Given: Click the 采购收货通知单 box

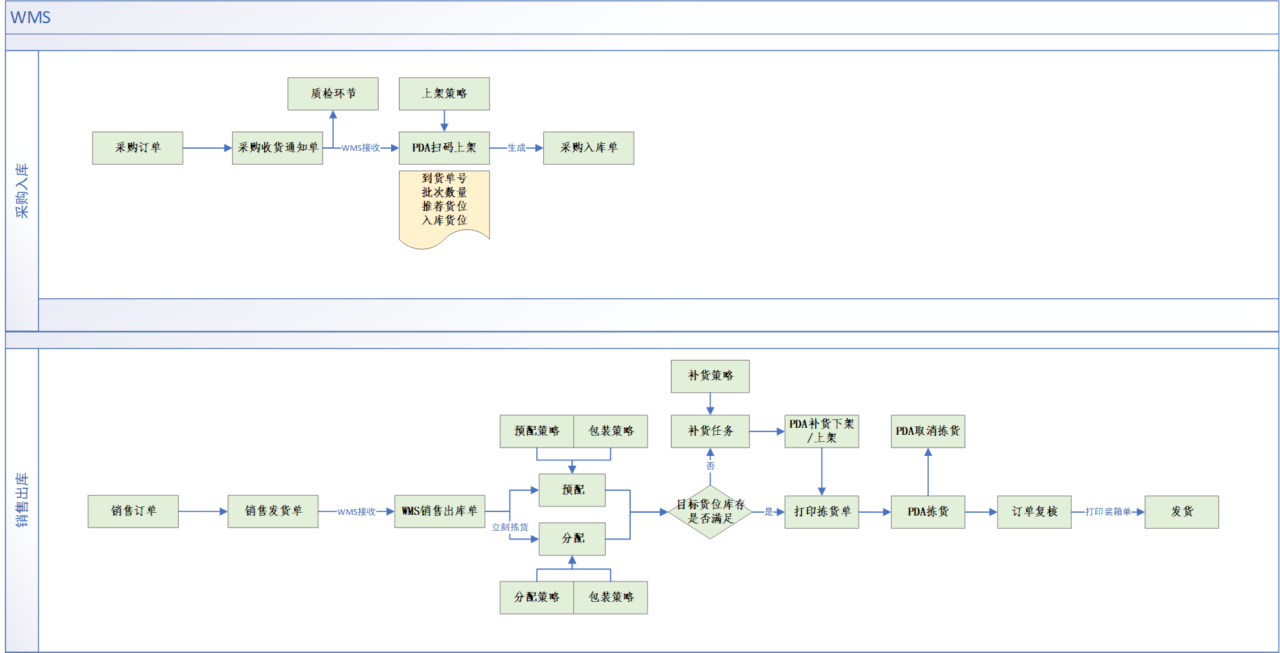Looking at the screenshot, I should (277, 148).
